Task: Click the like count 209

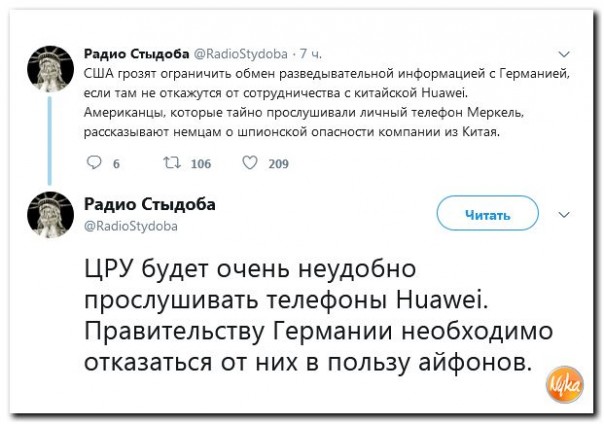Action: tap(278, 164)
